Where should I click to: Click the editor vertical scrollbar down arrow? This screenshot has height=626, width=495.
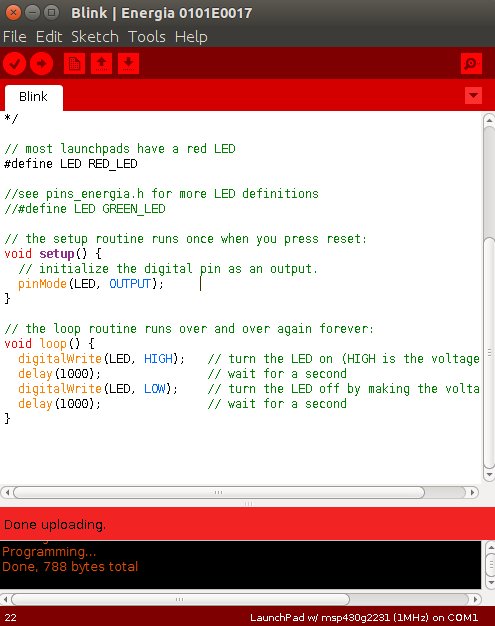point(489,475)
